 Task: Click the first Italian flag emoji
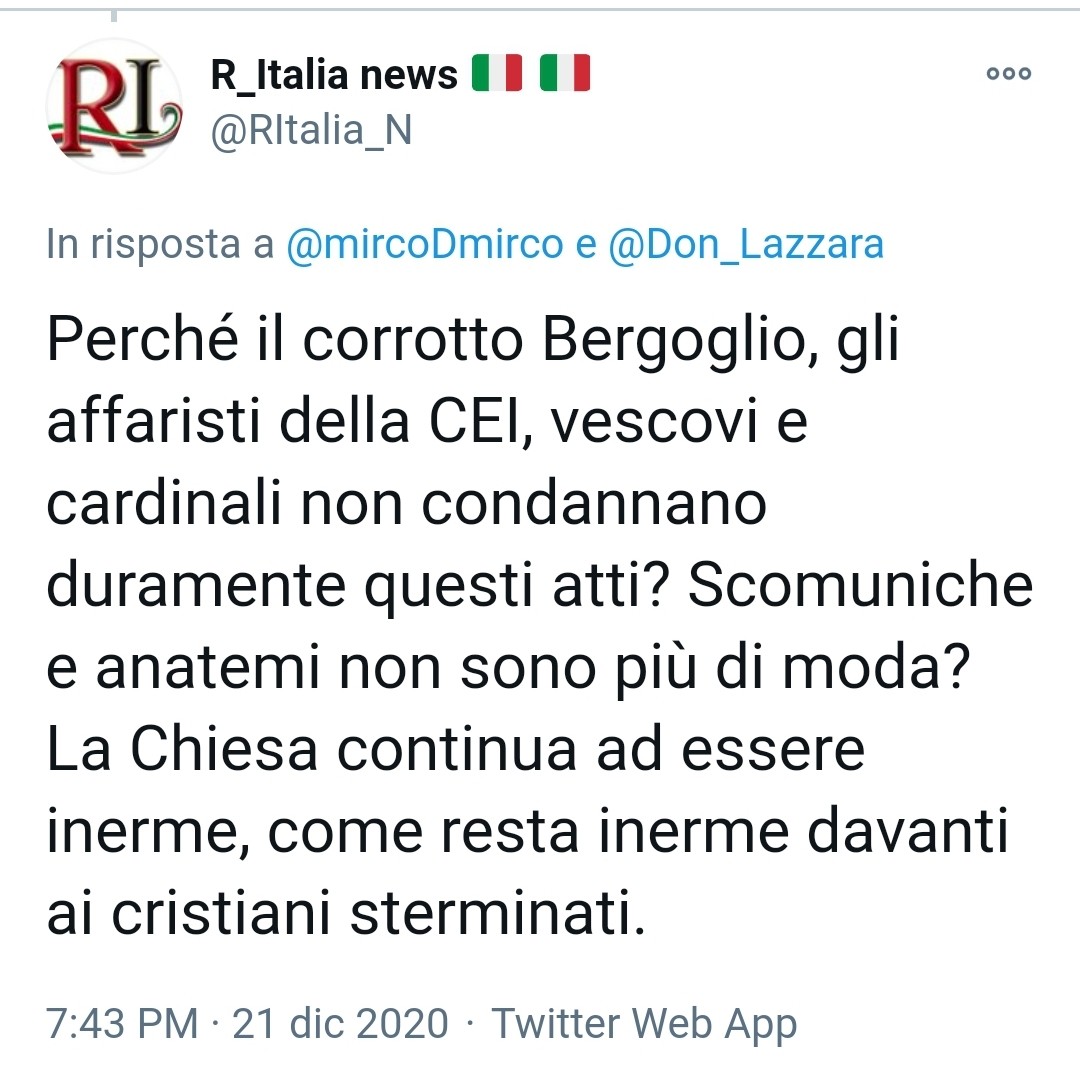[x=496, y=73]
